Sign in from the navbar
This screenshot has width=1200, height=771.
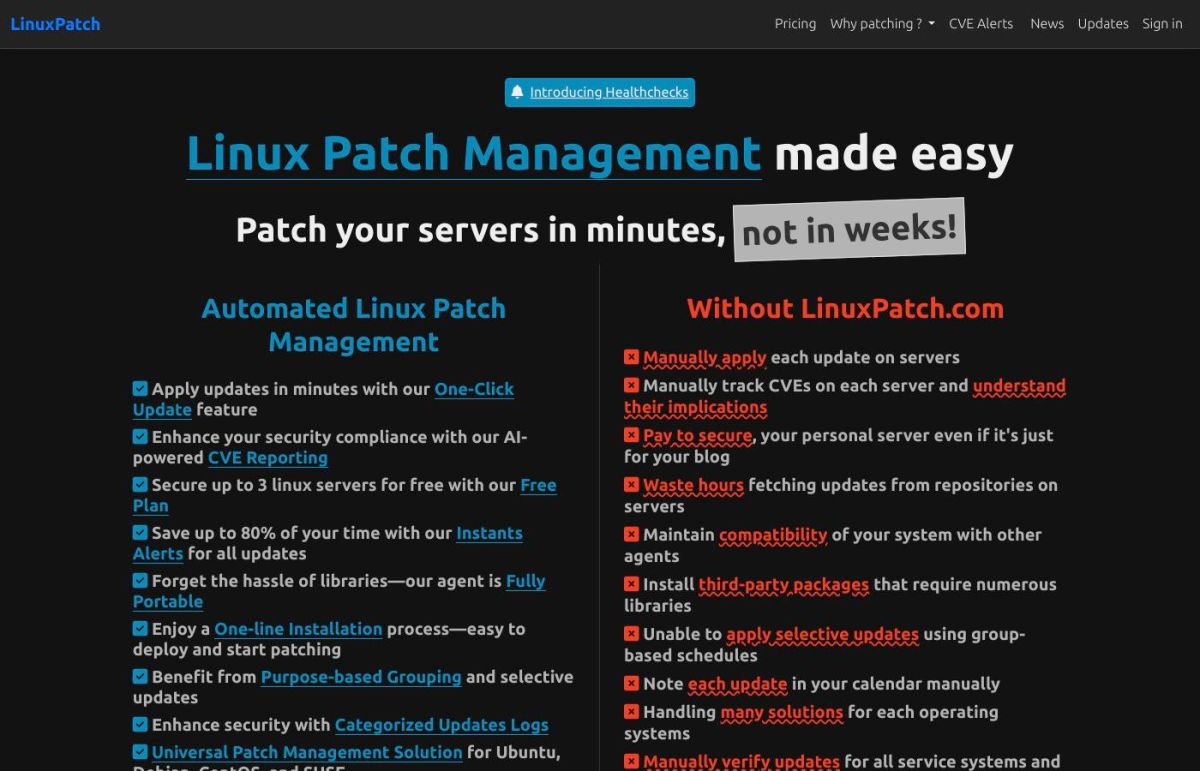click(x=1162, y=24)
